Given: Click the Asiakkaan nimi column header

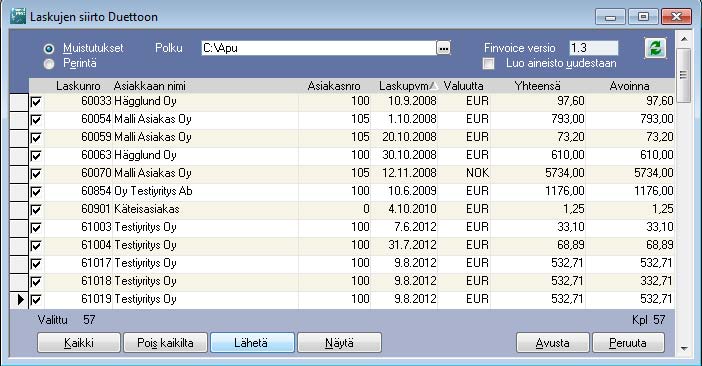Looking at the screenshot, I should click(205, 86).
